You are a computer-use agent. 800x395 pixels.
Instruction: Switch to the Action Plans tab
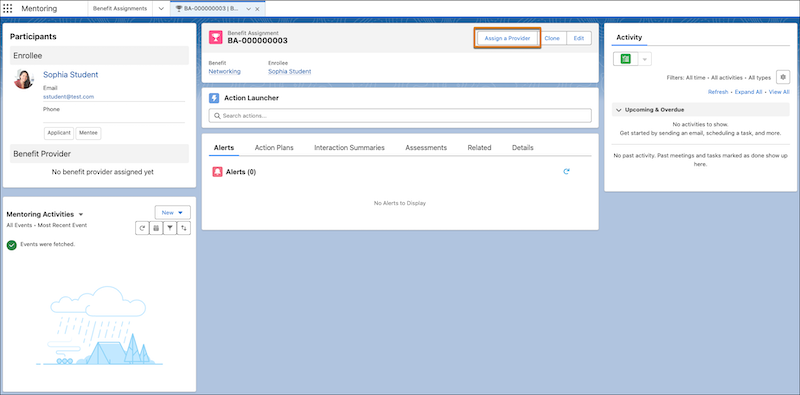tap(274, 147)
